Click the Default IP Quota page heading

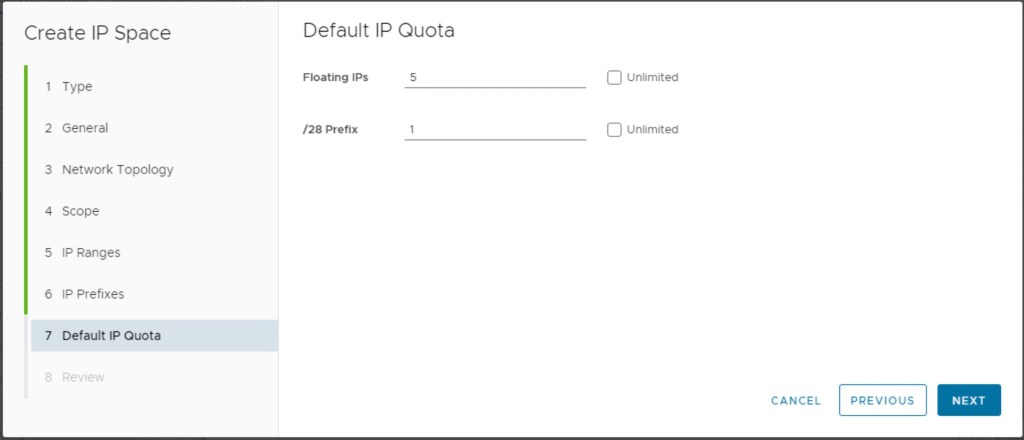click(x=378, y=31)
